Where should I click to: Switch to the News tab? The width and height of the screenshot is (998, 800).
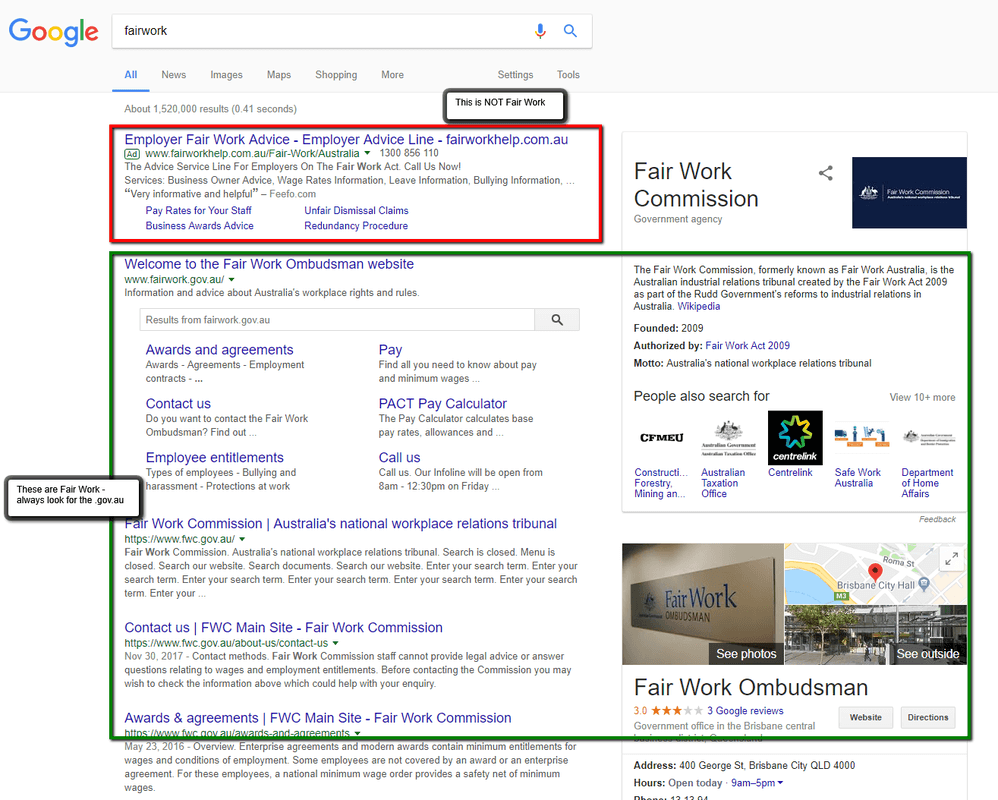[x=174, y=74]
